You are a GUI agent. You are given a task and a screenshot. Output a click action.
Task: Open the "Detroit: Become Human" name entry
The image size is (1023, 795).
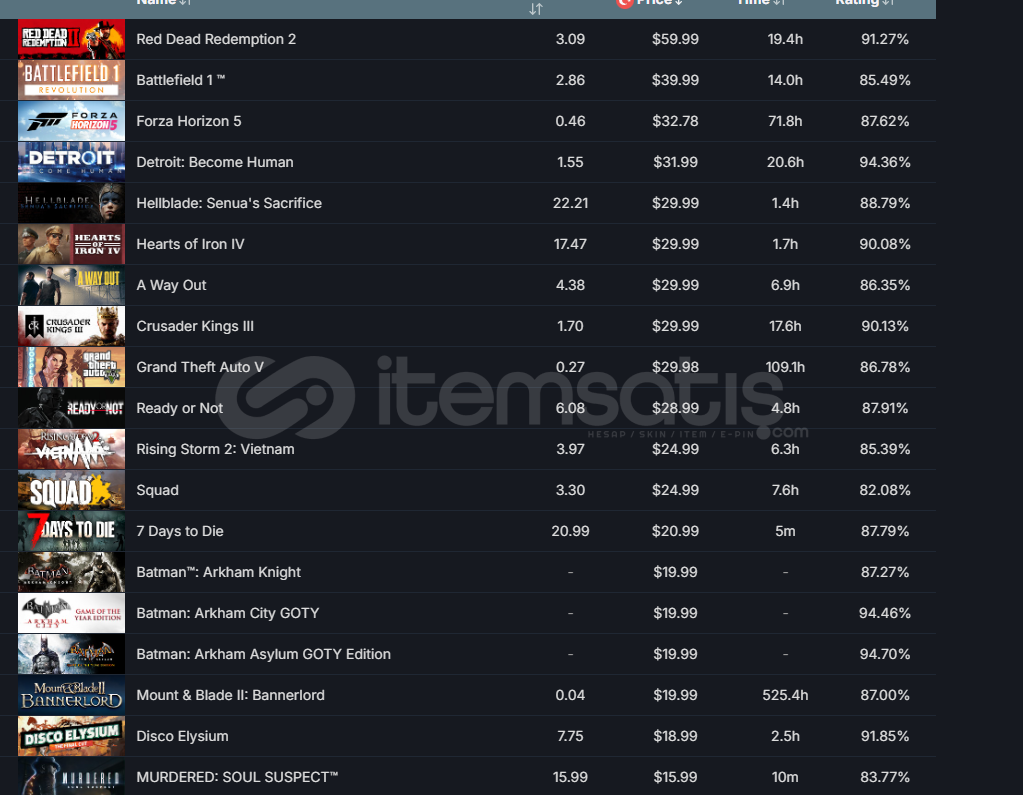(215, 162)
